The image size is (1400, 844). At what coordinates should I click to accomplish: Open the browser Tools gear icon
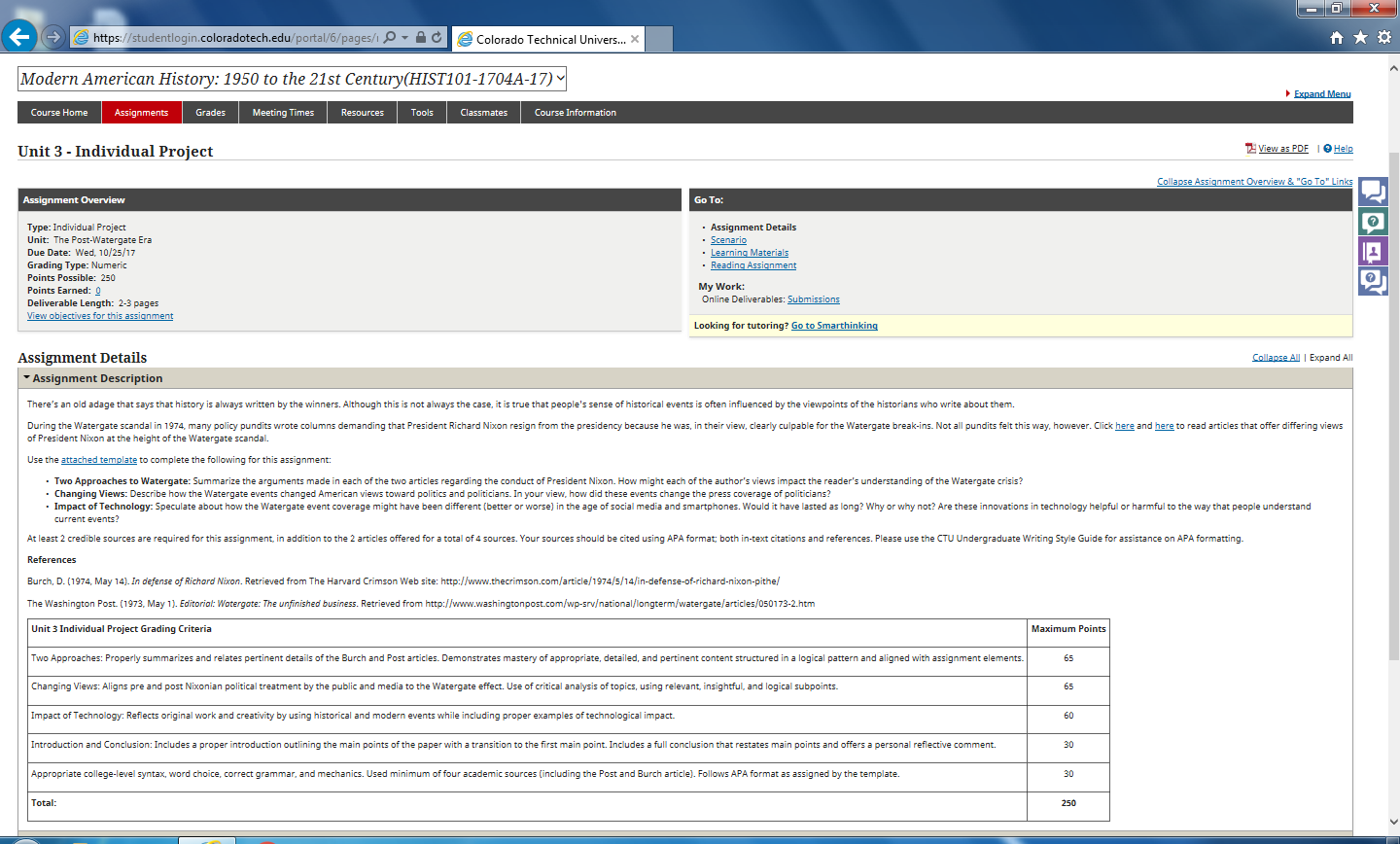pos(1383,37)
